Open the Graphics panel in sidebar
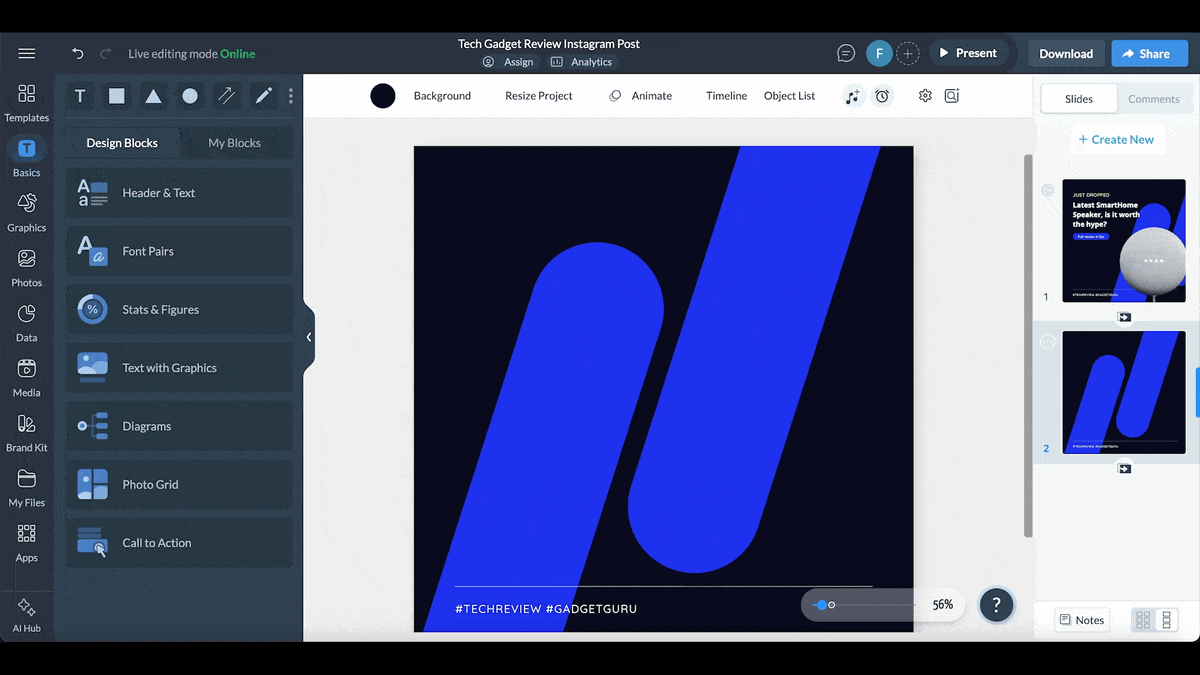This screenshot has height=675, width=1200. [27, 212]
